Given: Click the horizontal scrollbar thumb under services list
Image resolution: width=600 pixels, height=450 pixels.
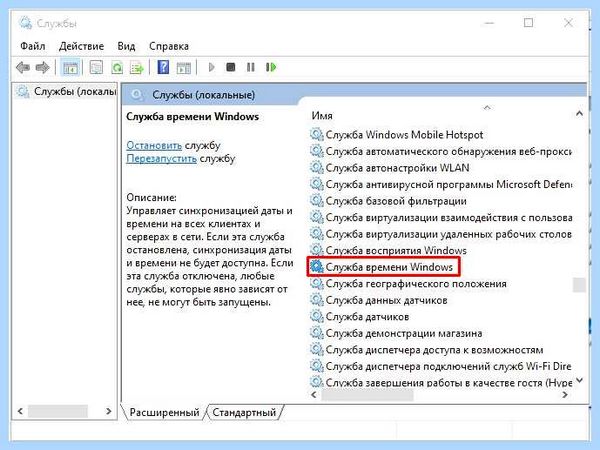Looking at the screenshot, I should point(367,395).
